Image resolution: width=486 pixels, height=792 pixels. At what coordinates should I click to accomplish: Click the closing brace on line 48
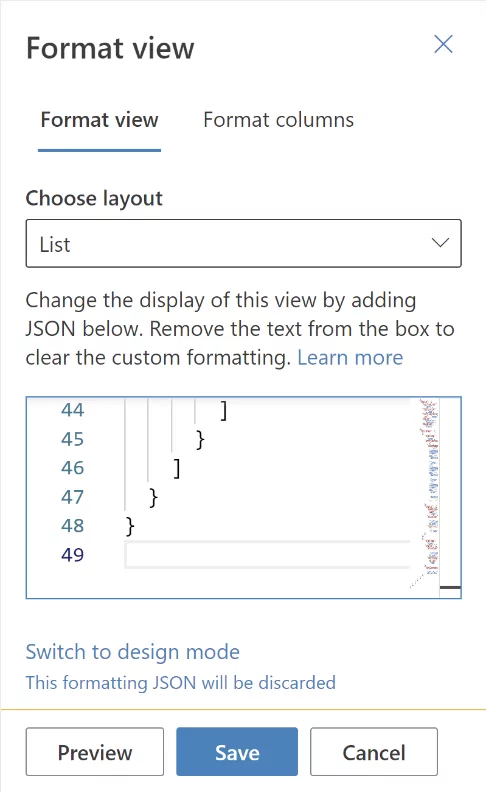tap(130, 526)
